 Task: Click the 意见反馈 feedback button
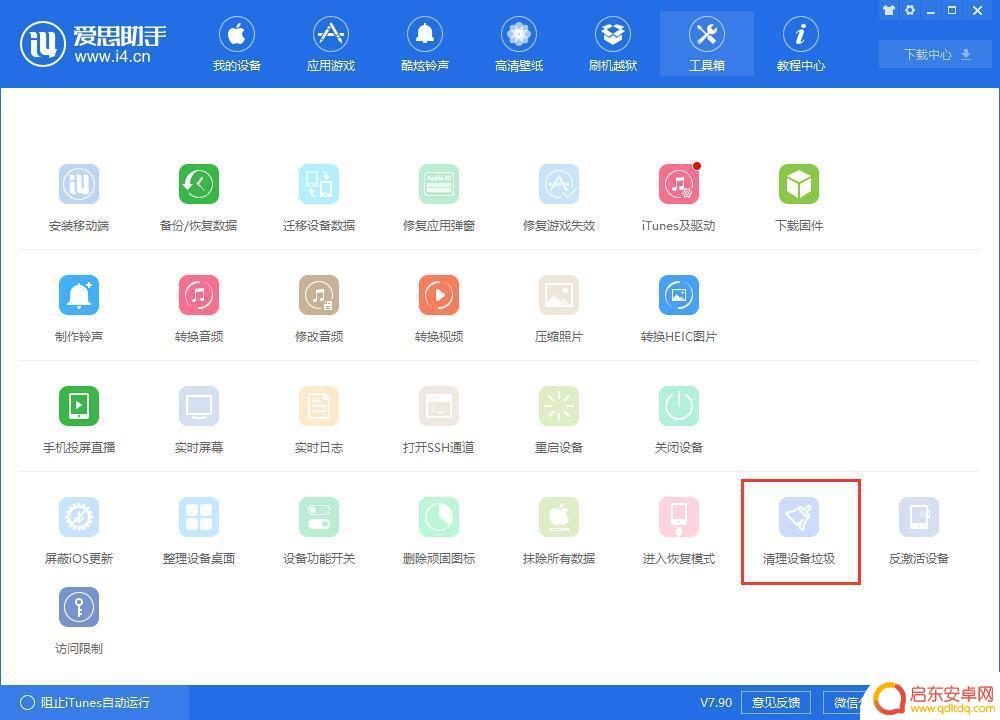(x=776, y=703)
